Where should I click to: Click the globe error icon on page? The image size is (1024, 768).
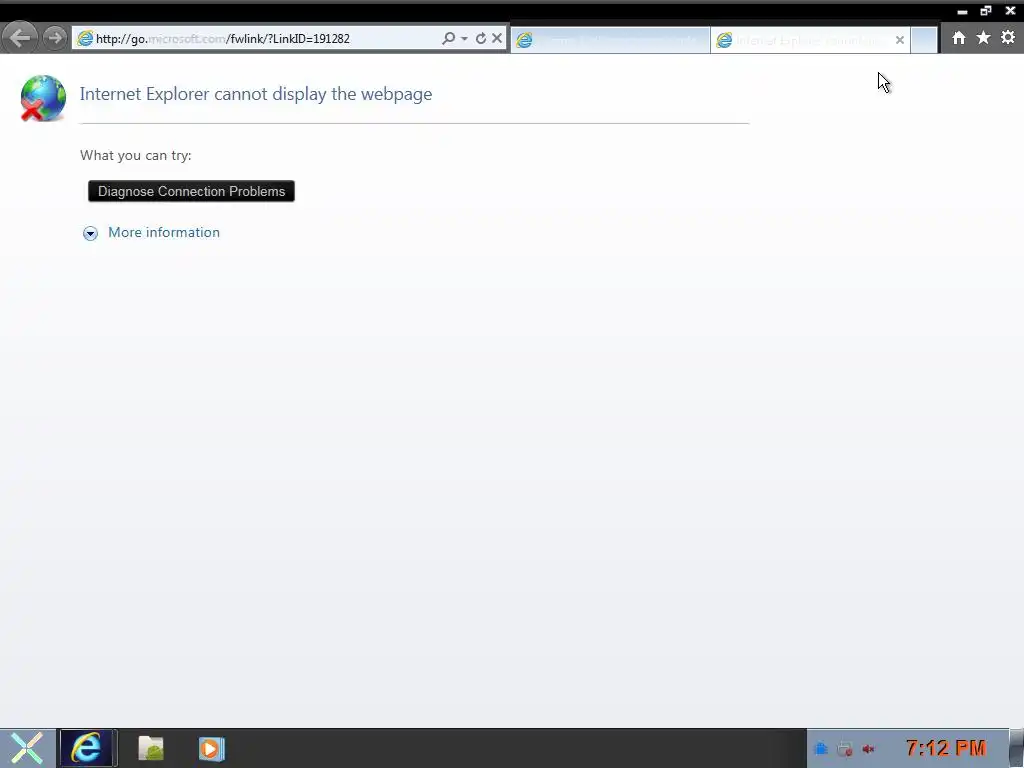point(43,99)
